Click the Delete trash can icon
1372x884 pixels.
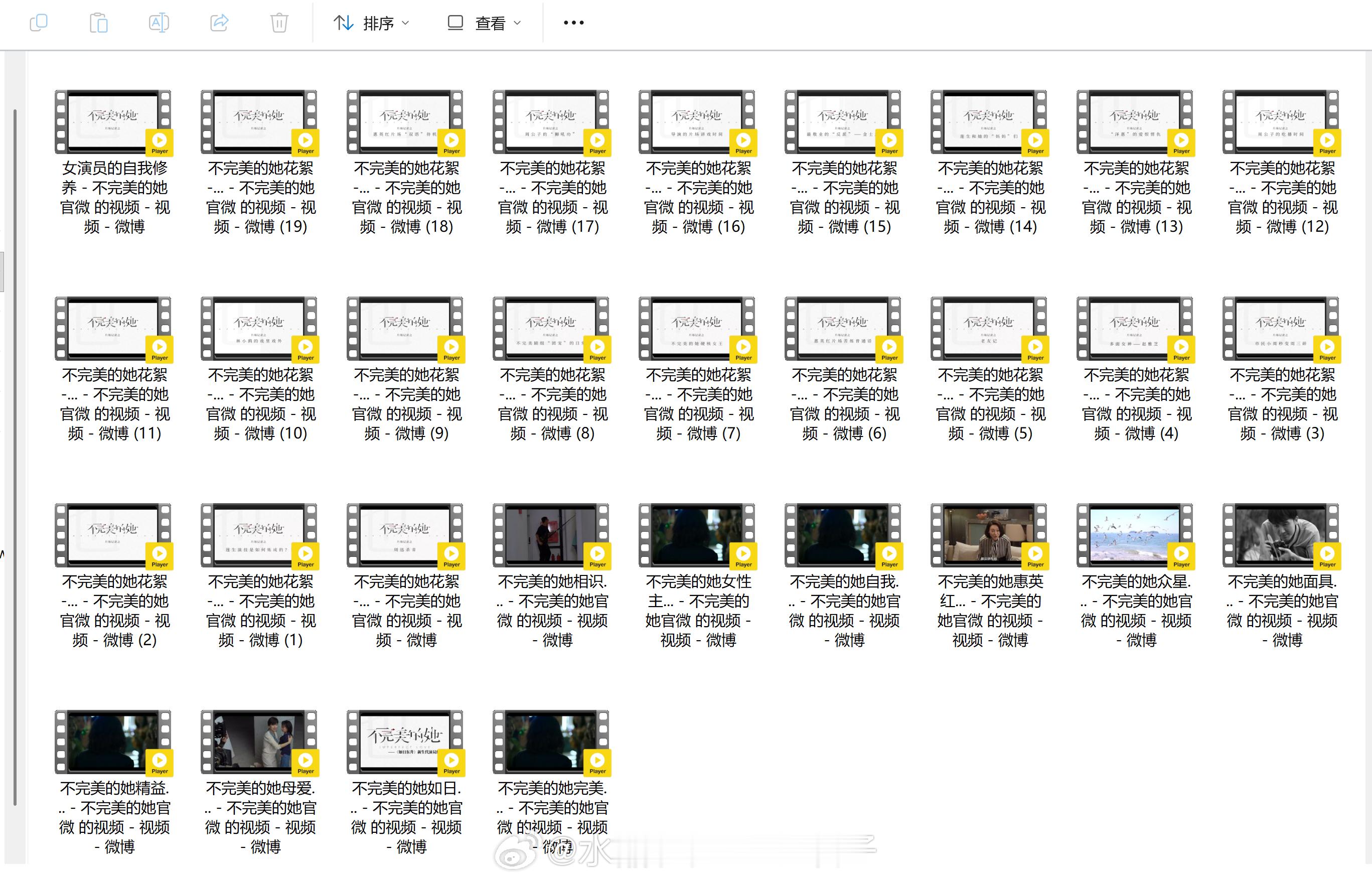pyautogui.click(x=279, y=23)
